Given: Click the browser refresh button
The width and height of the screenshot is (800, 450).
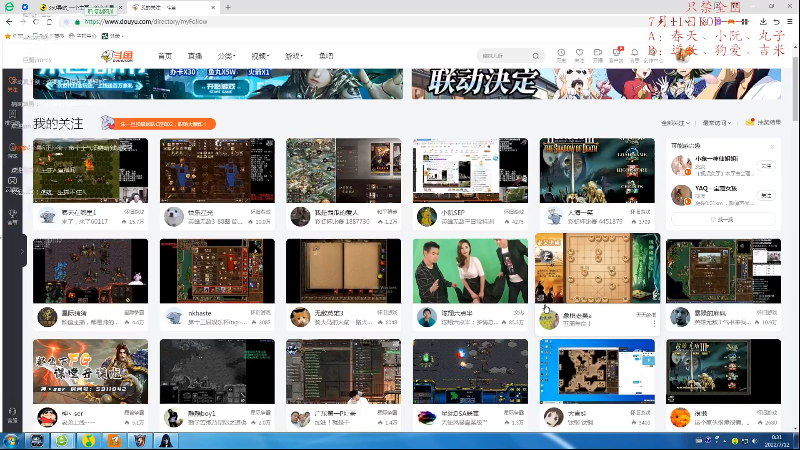Looking at the screenshot, I should pos(36,21).
